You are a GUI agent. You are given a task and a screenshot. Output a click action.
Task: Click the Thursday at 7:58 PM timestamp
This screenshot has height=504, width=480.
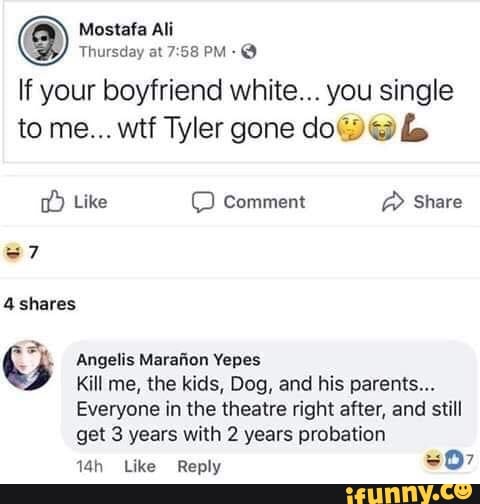click(x=153, y=52)
